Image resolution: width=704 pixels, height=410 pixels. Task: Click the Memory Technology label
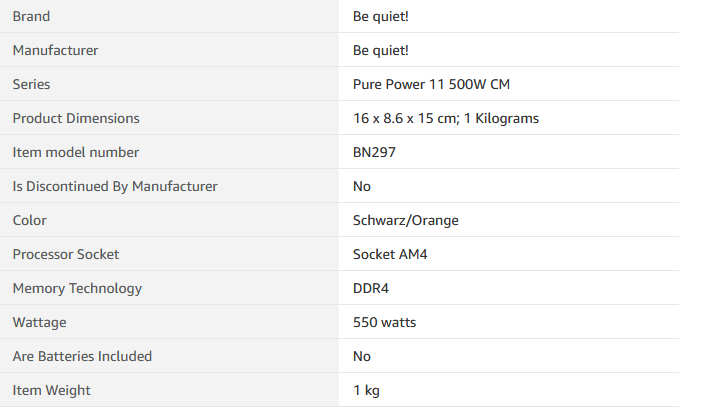pos(77,288)
